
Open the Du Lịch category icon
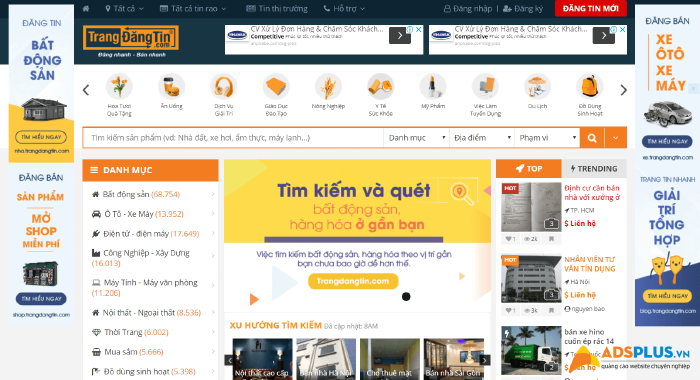click(x=537, y=86)
